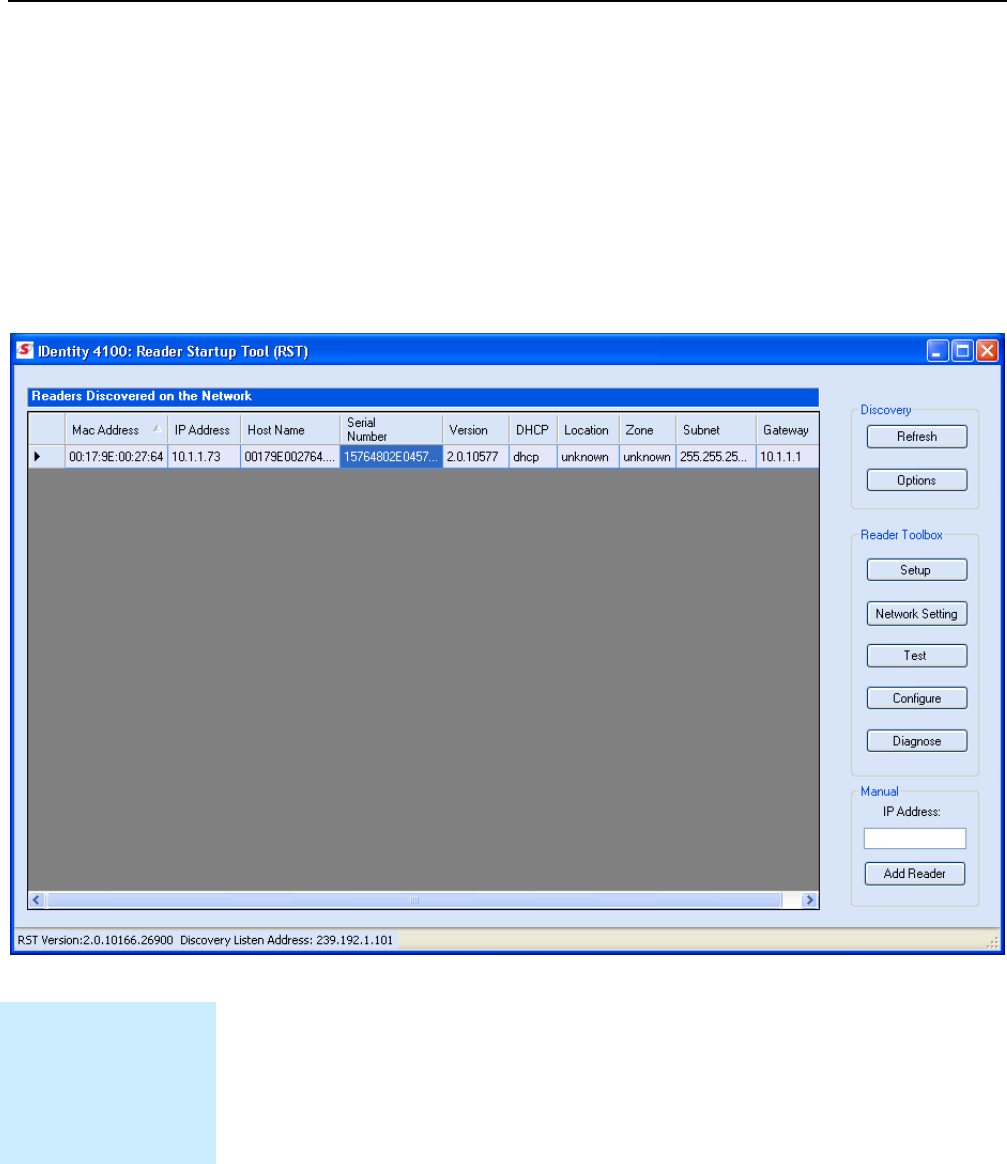Select the Zone cell reading unknown
Viewport: 1007px width, 1164px height.
[x=647, y=457]
